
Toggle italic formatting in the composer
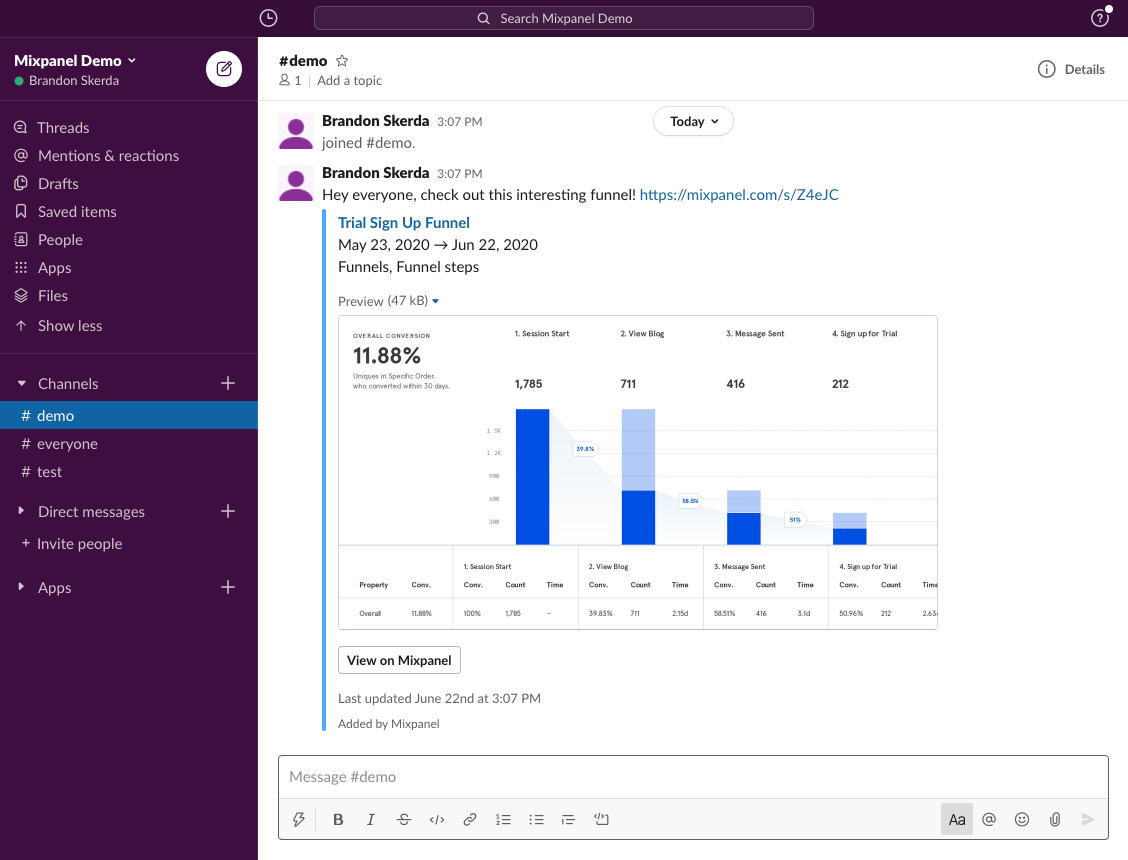tap(370, 819)
